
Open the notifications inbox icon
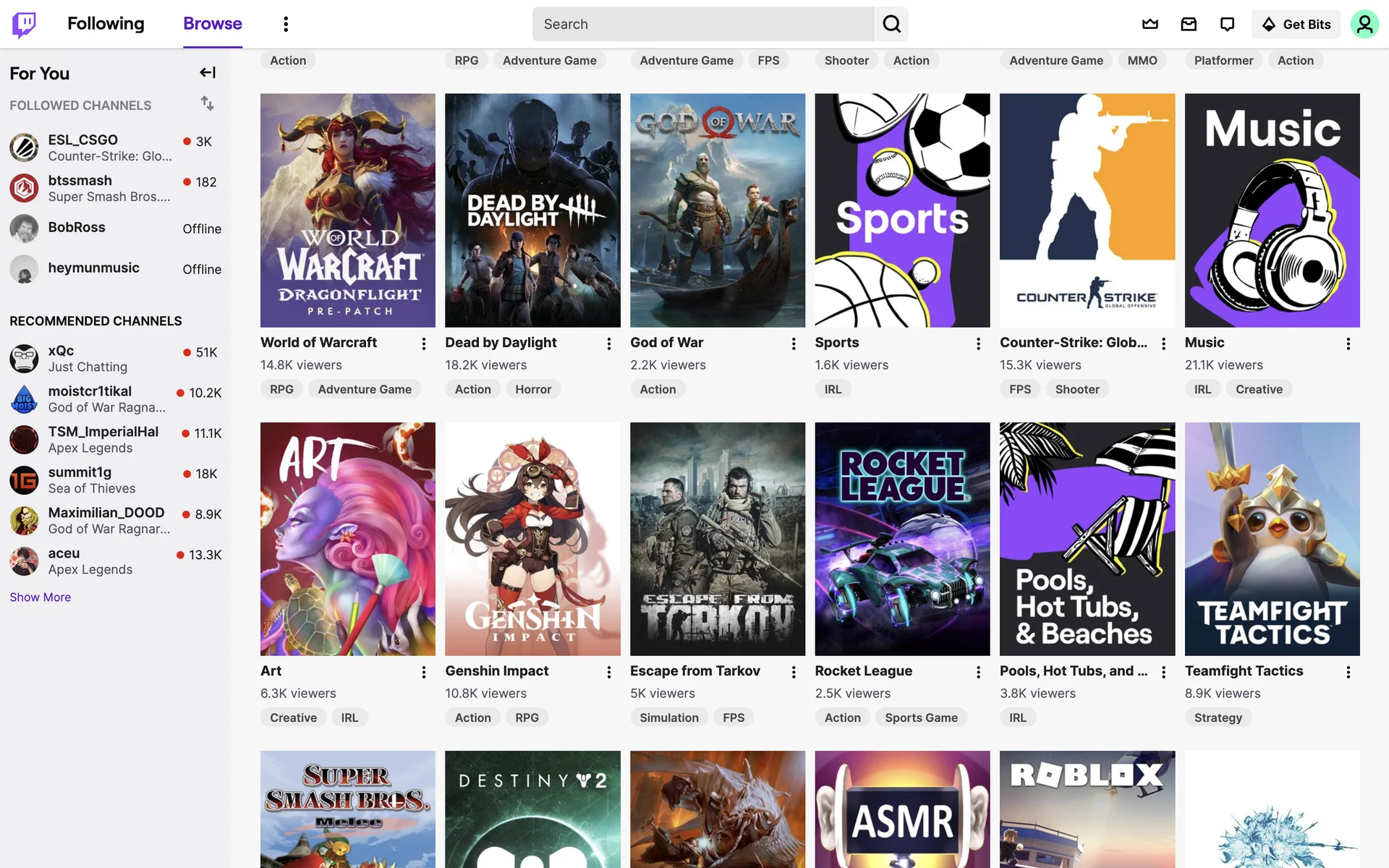(1189, 24)
